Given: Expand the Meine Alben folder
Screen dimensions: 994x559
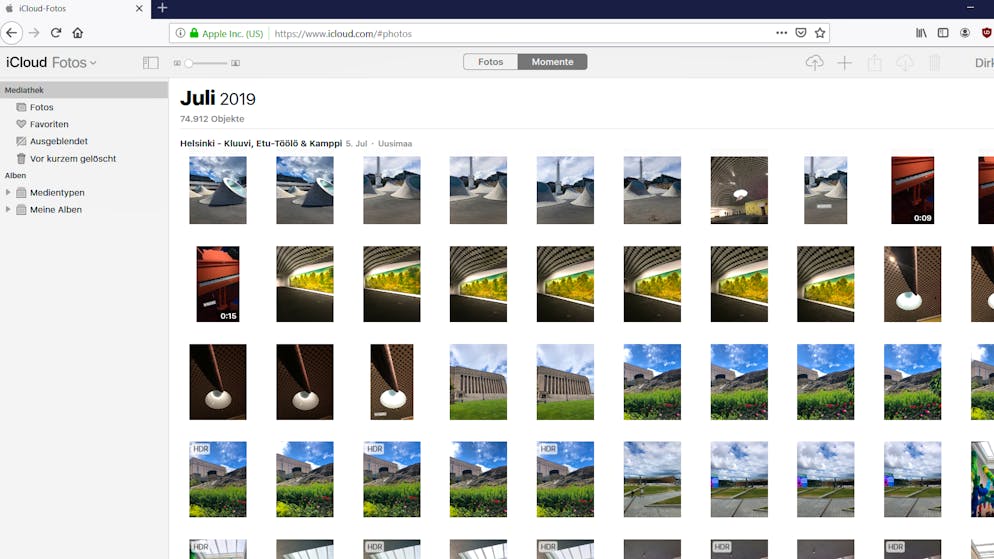Looking at the screenshot, I should coord(8,209).
